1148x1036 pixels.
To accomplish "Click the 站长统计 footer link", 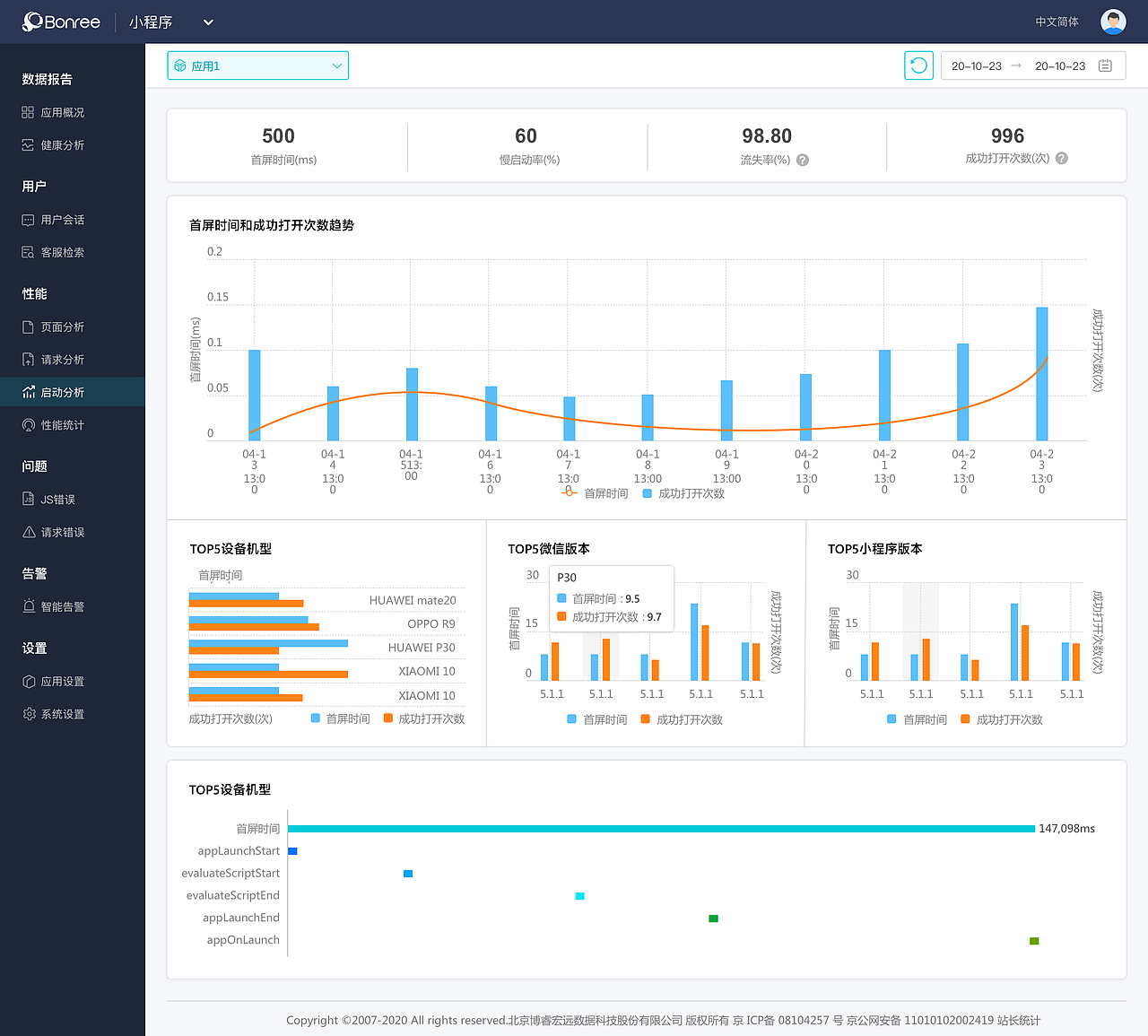I will pyautogui.click(x=1019, y=1020).
